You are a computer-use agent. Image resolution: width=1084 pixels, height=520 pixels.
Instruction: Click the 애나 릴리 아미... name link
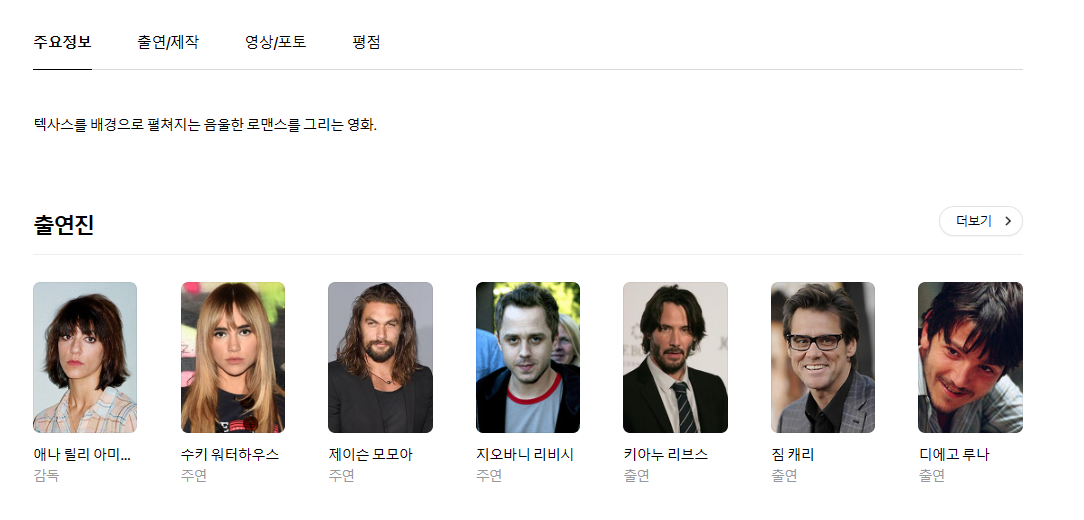[82, 455]
